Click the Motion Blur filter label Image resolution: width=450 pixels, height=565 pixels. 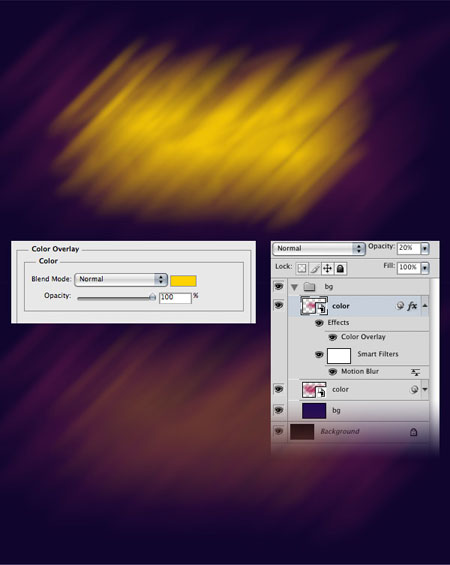pos(360,372)
